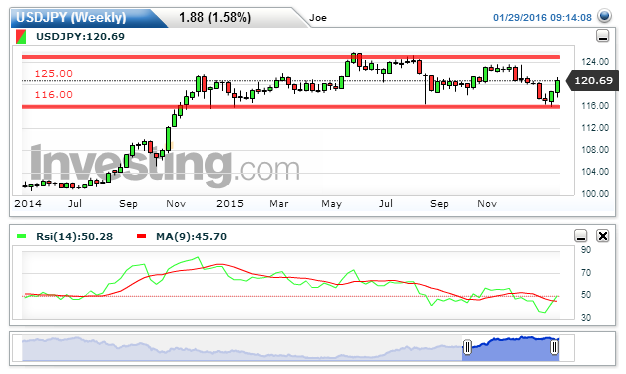The image size is (626, 374).
Task: Click the green Rsi(14) legend marker
Action: click(22, 236)
